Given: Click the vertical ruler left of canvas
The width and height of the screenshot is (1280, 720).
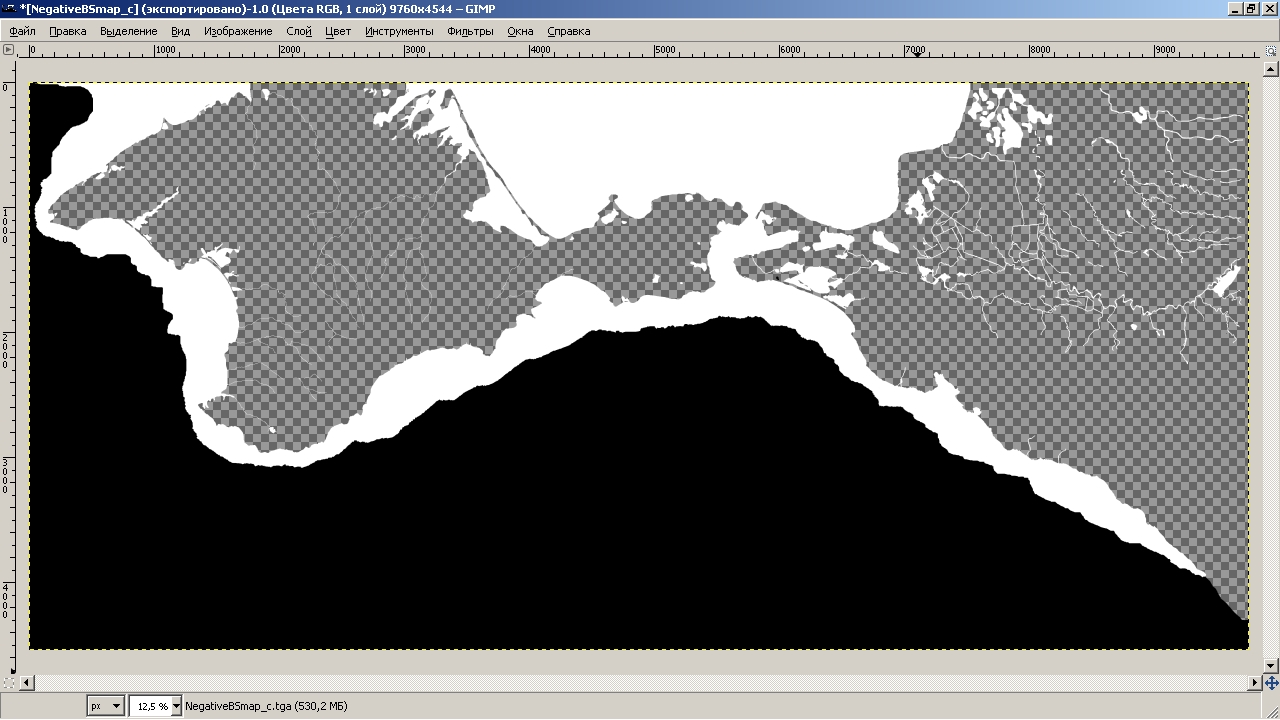Looking at the screenshot, I should (x=9, y=366).
